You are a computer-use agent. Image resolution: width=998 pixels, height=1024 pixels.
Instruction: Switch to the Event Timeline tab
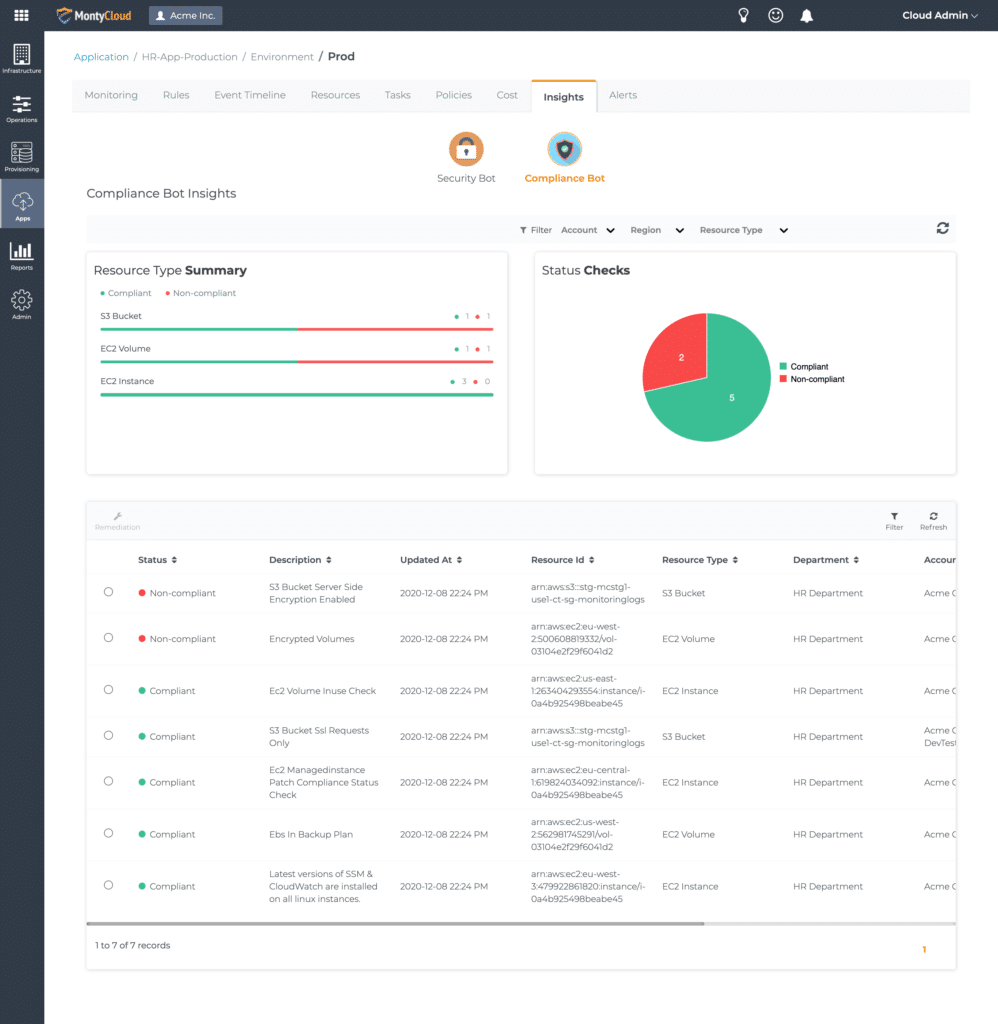(x=249, y=95)
